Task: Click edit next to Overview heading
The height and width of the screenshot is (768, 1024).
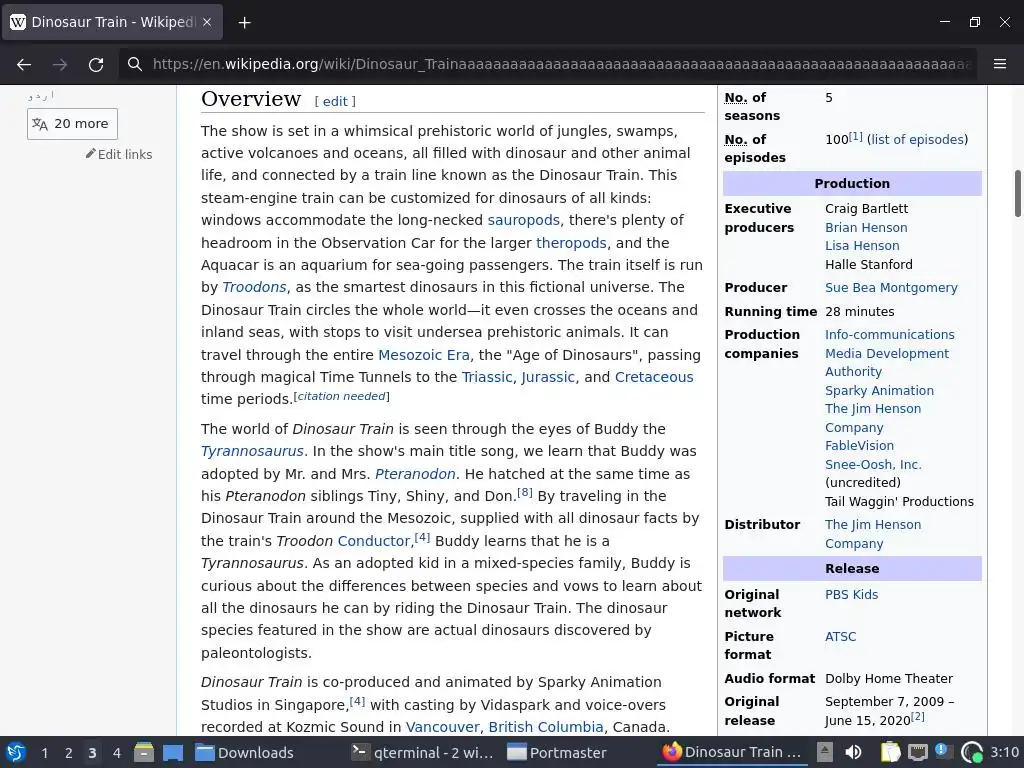Action: coord(335,101)
